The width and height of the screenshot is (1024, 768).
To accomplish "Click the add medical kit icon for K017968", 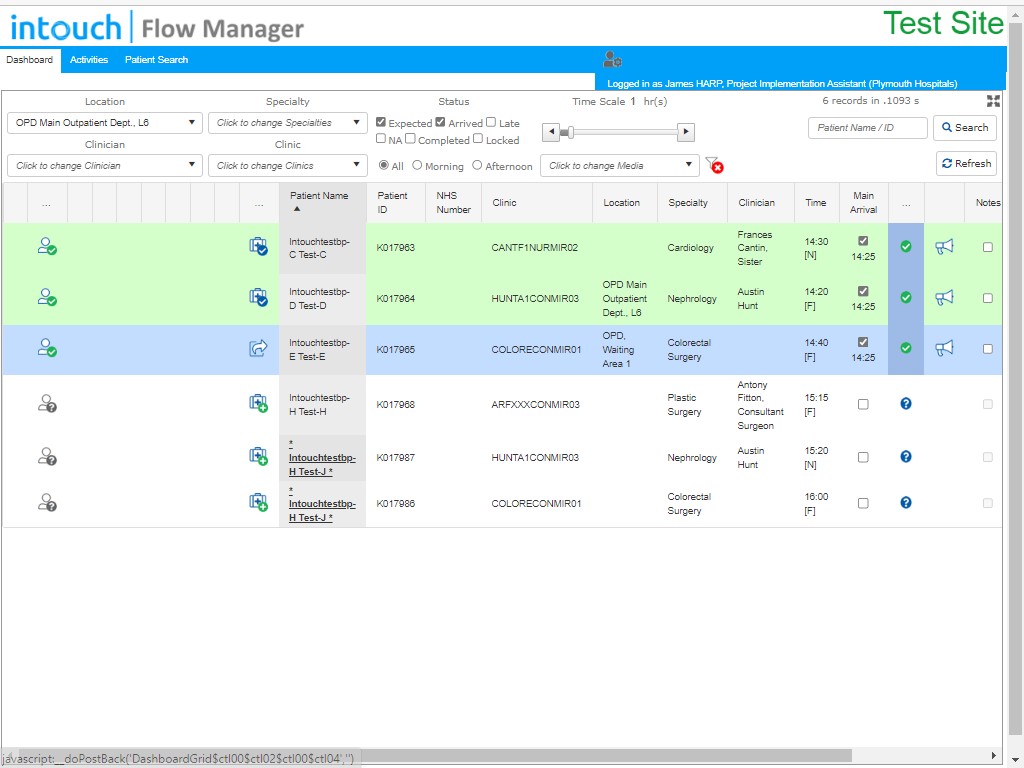I will [x=259, y=403].
